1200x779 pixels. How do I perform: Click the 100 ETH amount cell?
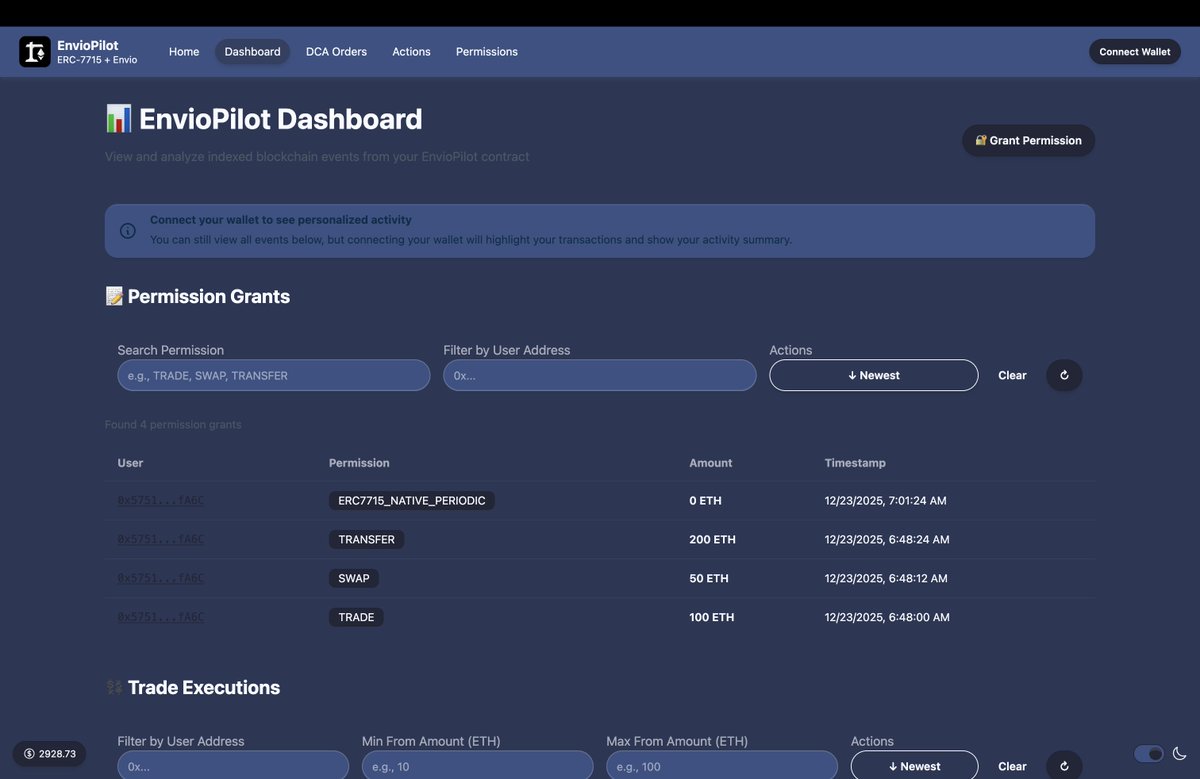(x=712, y=618)
